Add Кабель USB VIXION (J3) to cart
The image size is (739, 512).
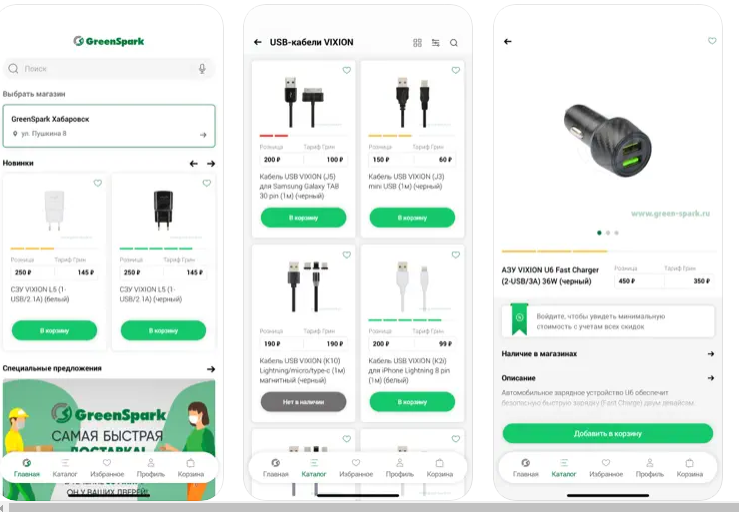coord(412,218)
